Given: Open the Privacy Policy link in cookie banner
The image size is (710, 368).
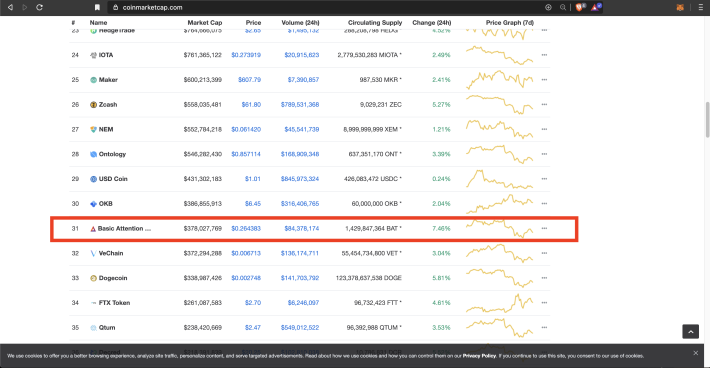Looking at the screenshot, I should 479,356.
